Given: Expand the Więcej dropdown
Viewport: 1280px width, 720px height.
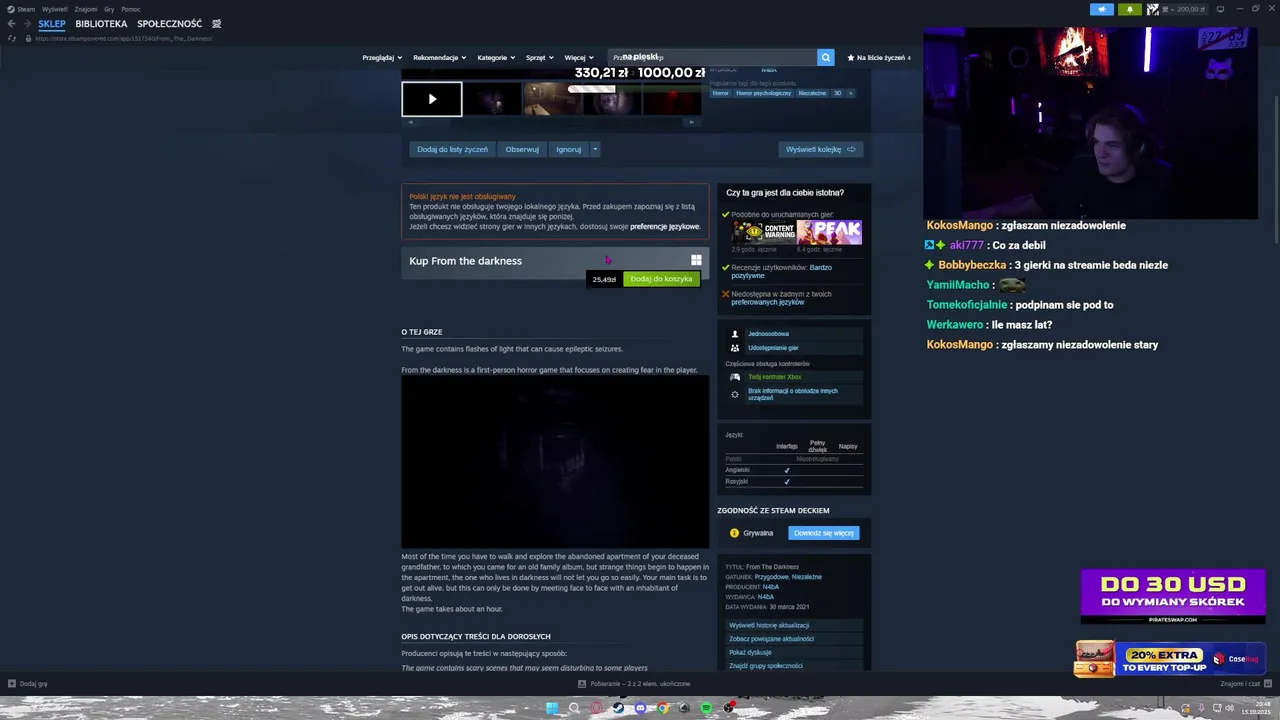Looking at the screenshot, I should coord(579,58).
